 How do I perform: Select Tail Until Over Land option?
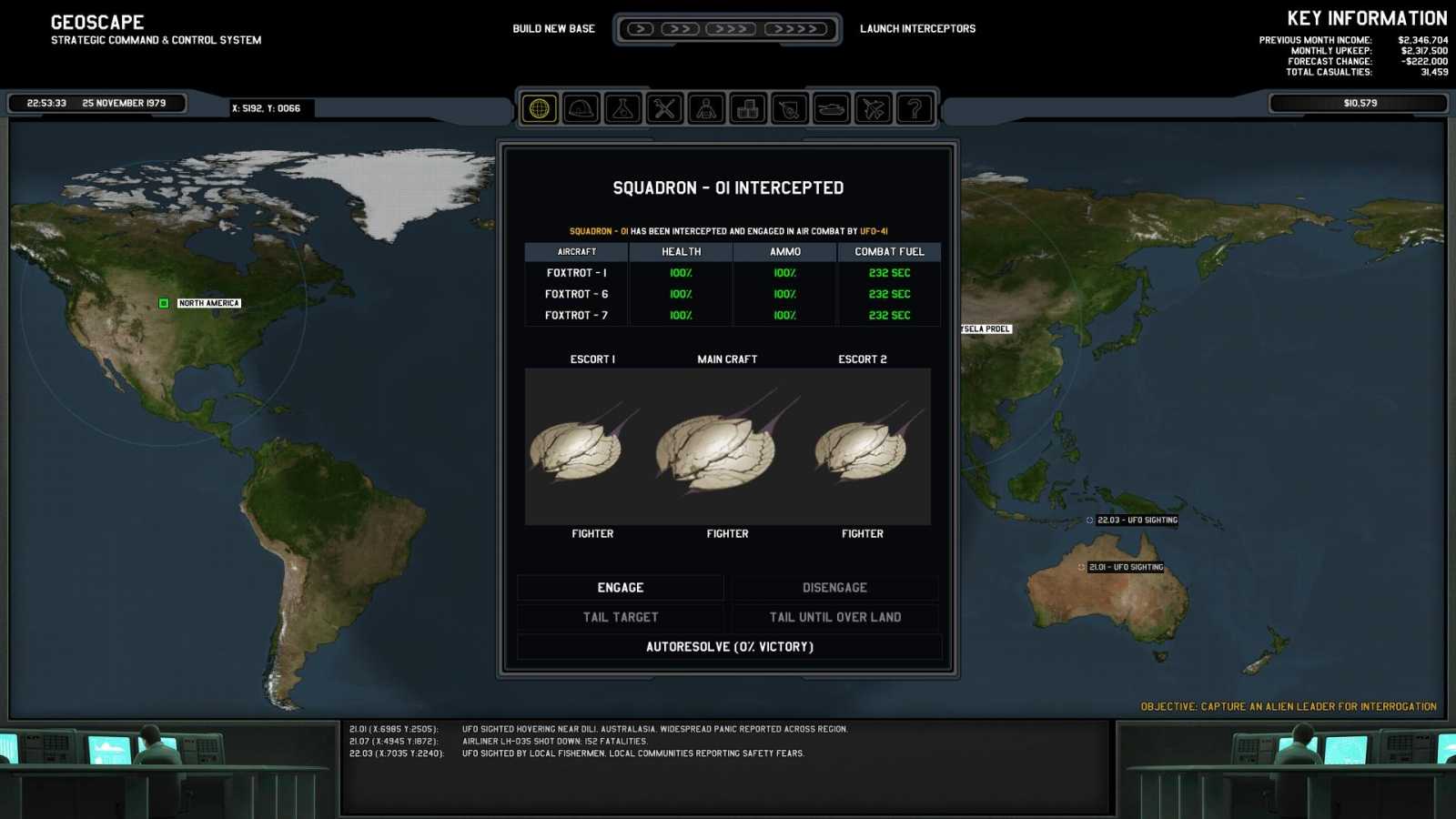[x=834, y=617]
